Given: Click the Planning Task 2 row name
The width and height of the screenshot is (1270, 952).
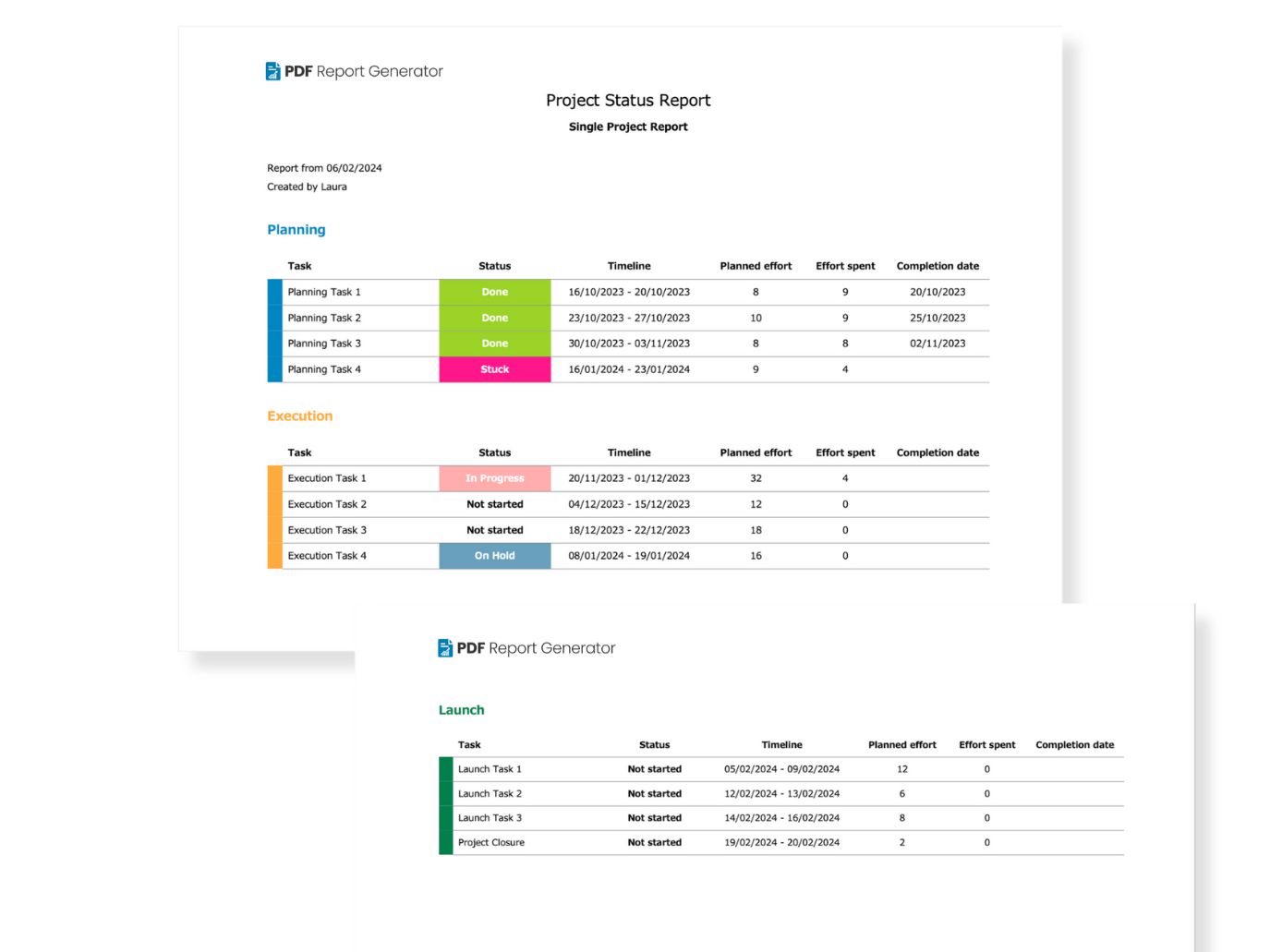Looking at the screenshot, I should 324,318.
